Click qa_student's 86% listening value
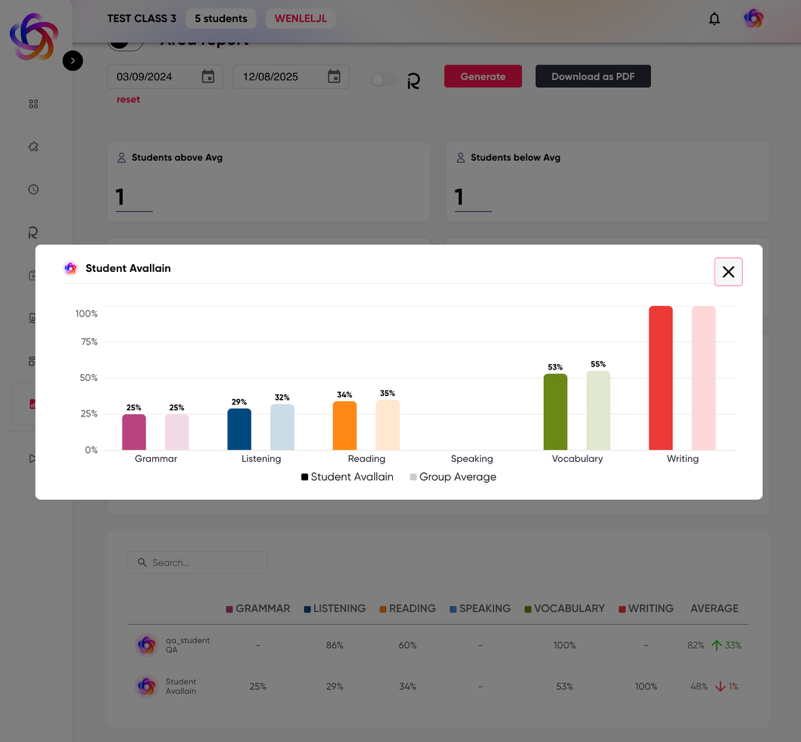 [335, 645]
